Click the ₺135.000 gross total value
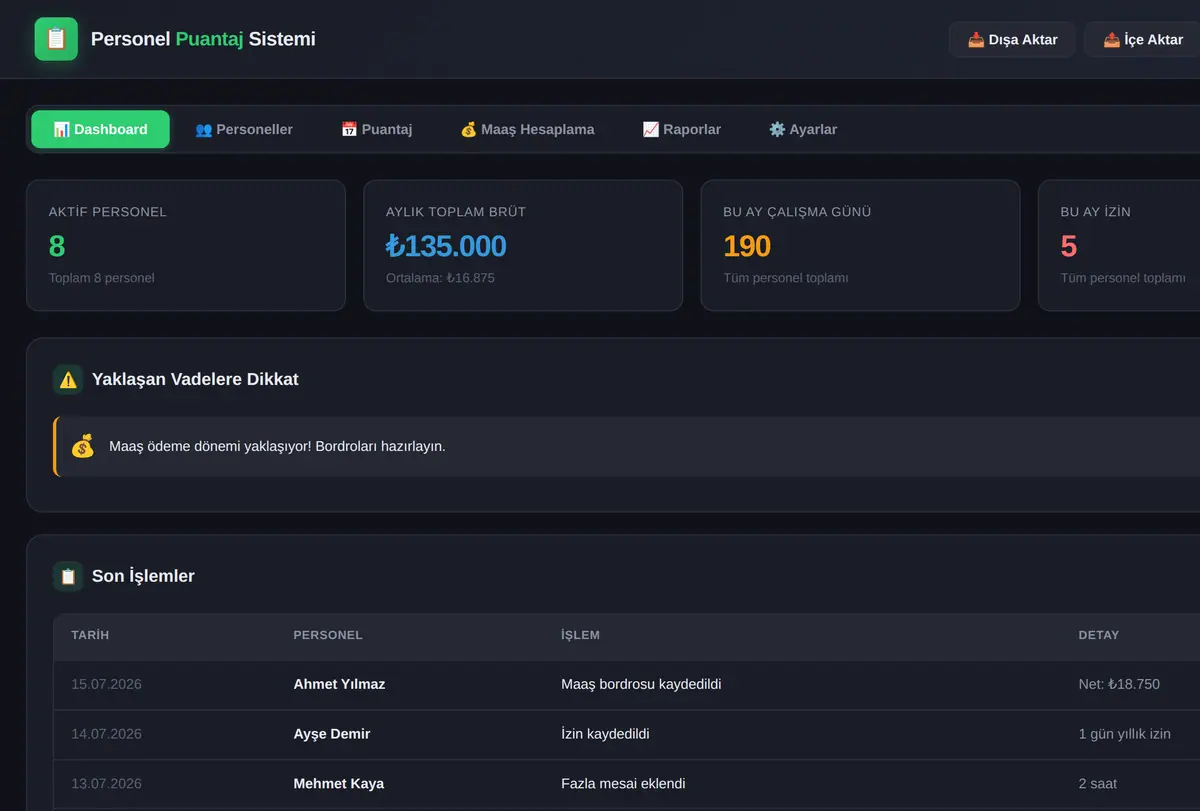 pyautogui.click(x=446, y=246)
